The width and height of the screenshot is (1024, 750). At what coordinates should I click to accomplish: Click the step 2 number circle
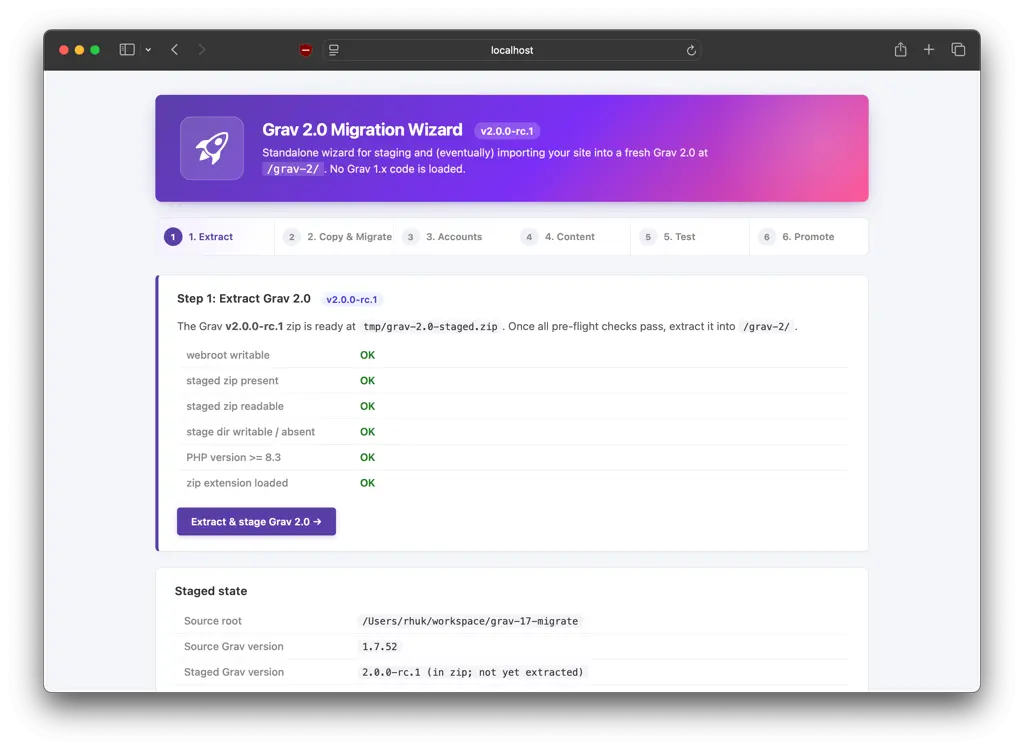292,236
